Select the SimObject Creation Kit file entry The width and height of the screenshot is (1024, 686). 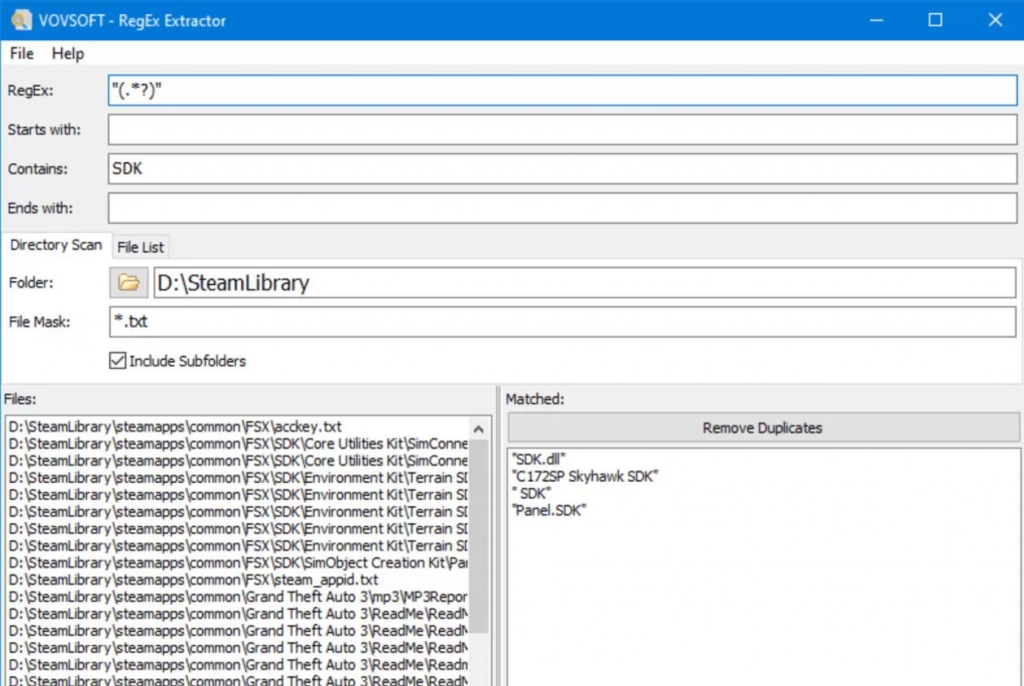[x=238, y=563]
